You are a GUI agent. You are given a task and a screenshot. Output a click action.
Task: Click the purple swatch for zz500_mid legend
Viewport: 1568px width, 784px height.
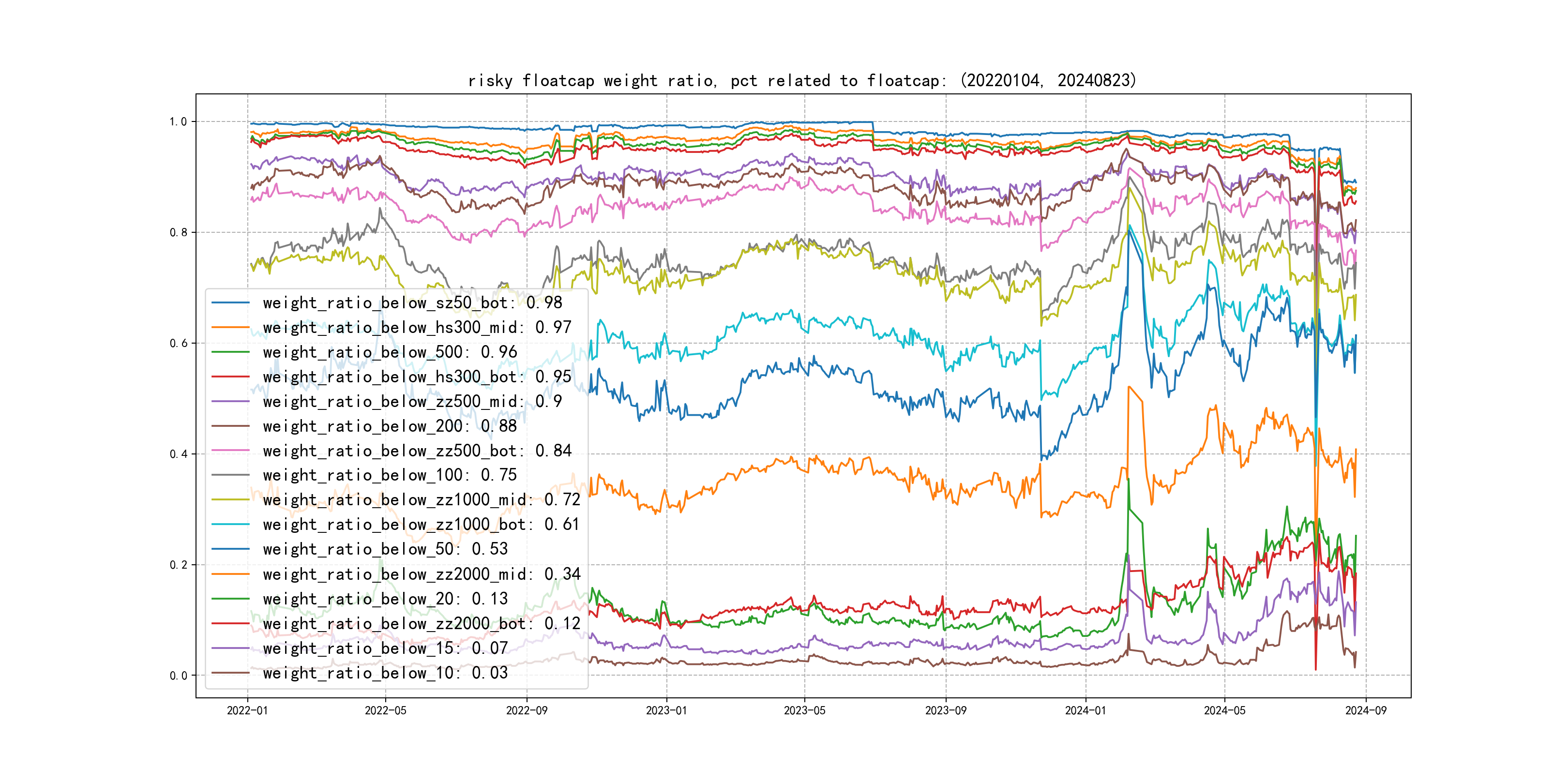click(x=230, y=402)
